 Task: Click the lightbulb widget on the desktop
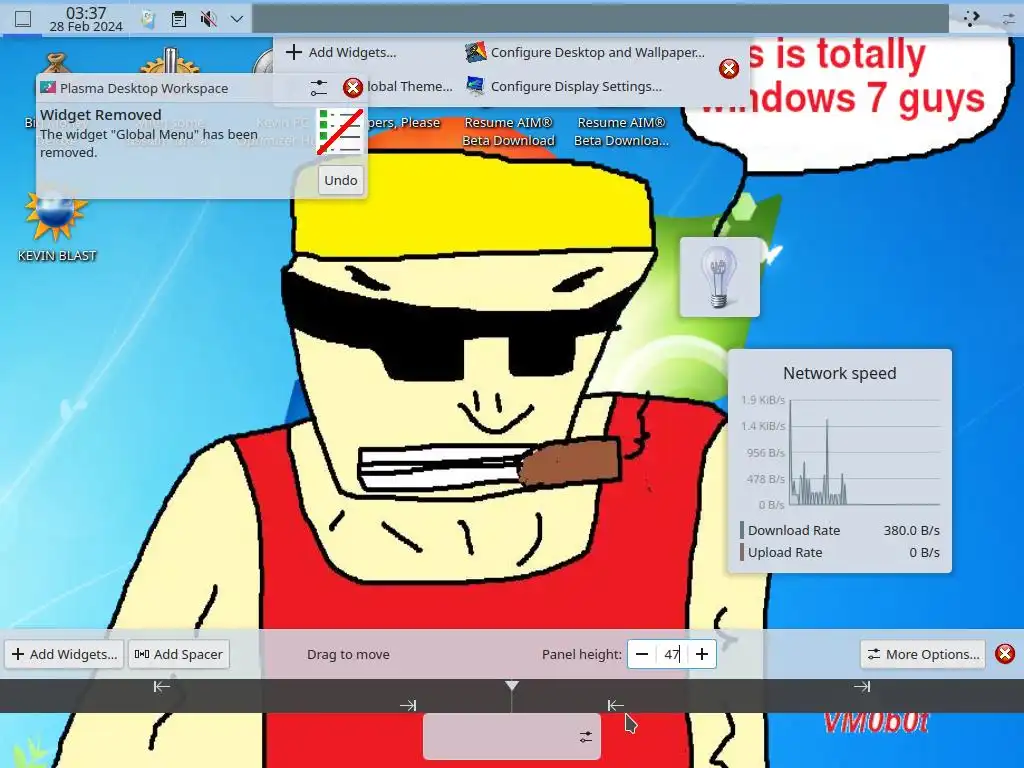point(720,277)
